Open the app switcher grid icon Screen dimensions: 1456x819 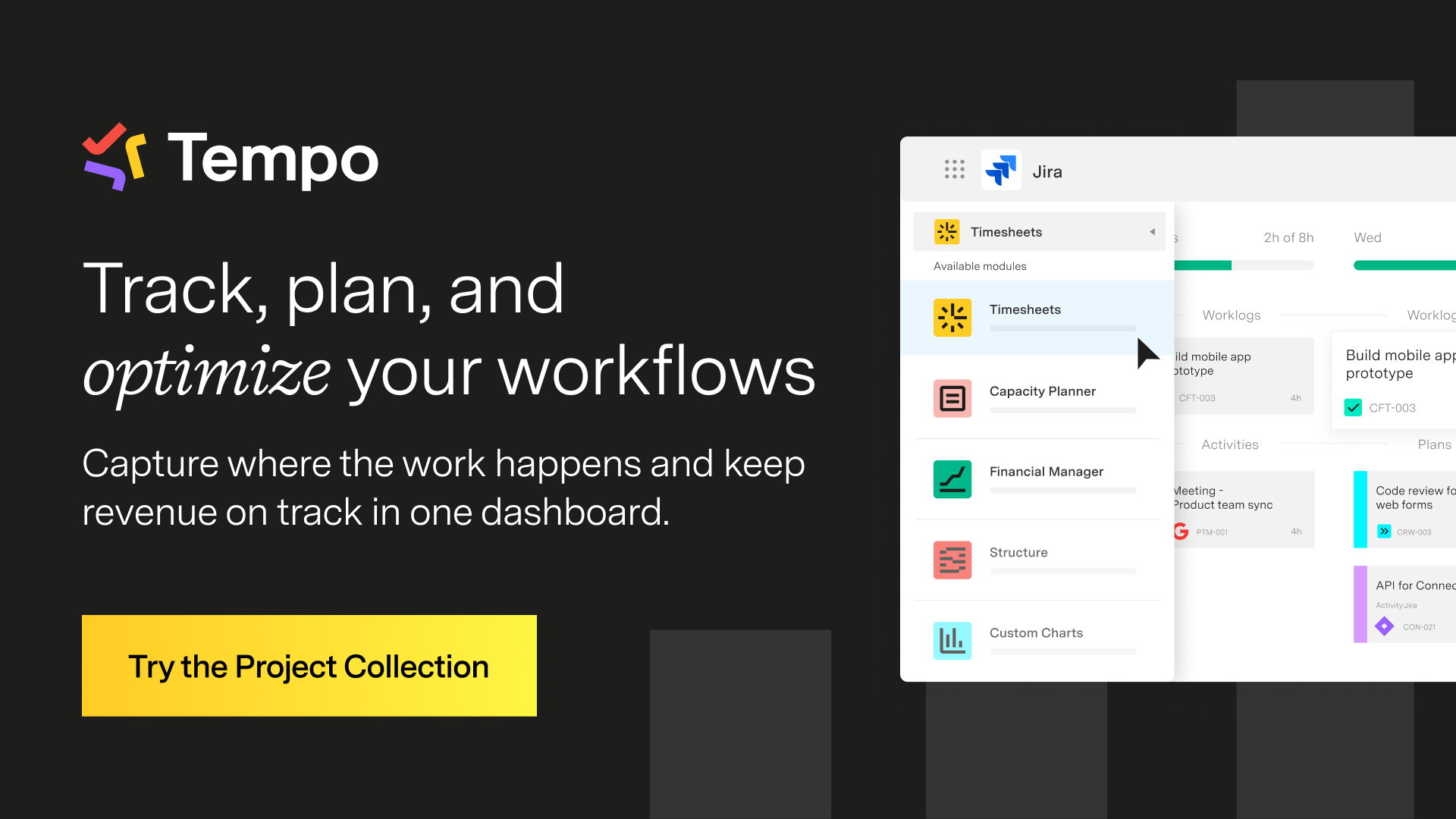pos(954,169)
